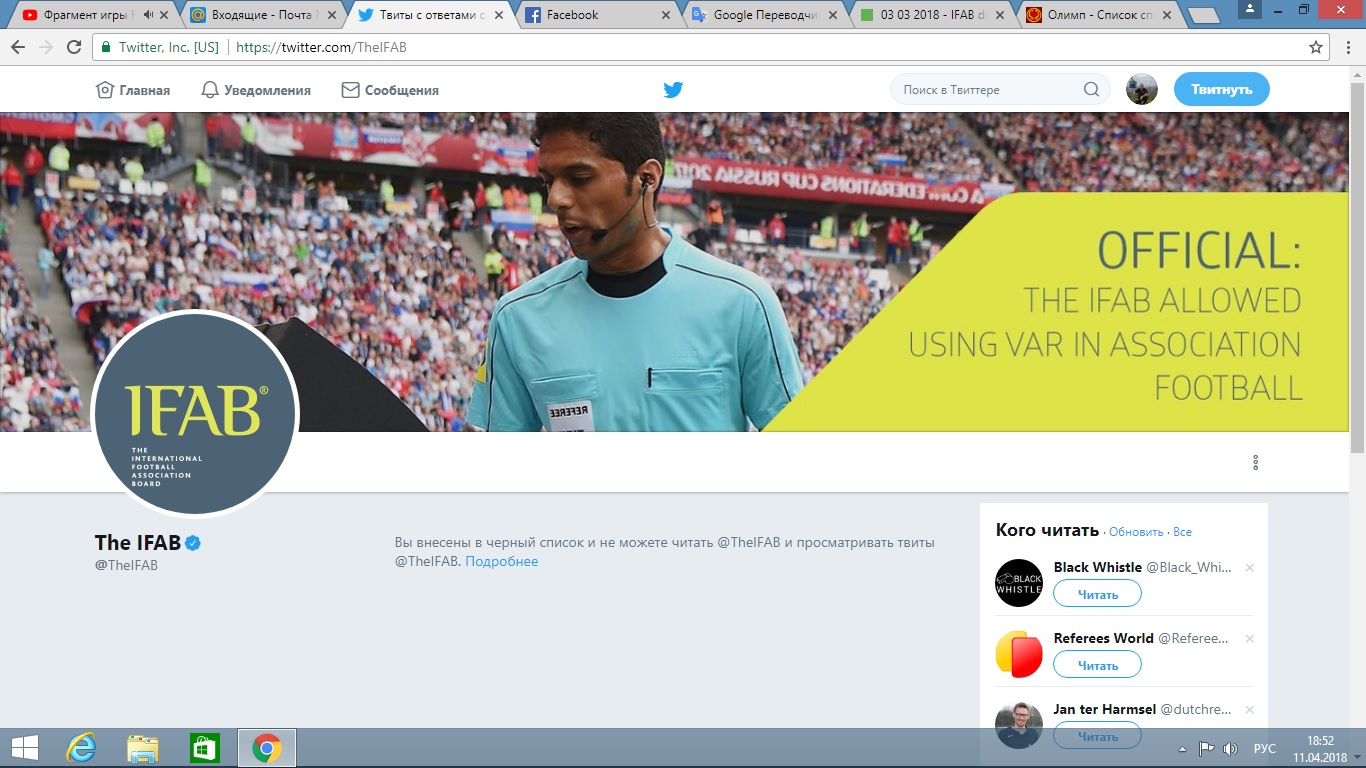
Task: Bookmark this page with the star icon
Action: coord(1316,47)
